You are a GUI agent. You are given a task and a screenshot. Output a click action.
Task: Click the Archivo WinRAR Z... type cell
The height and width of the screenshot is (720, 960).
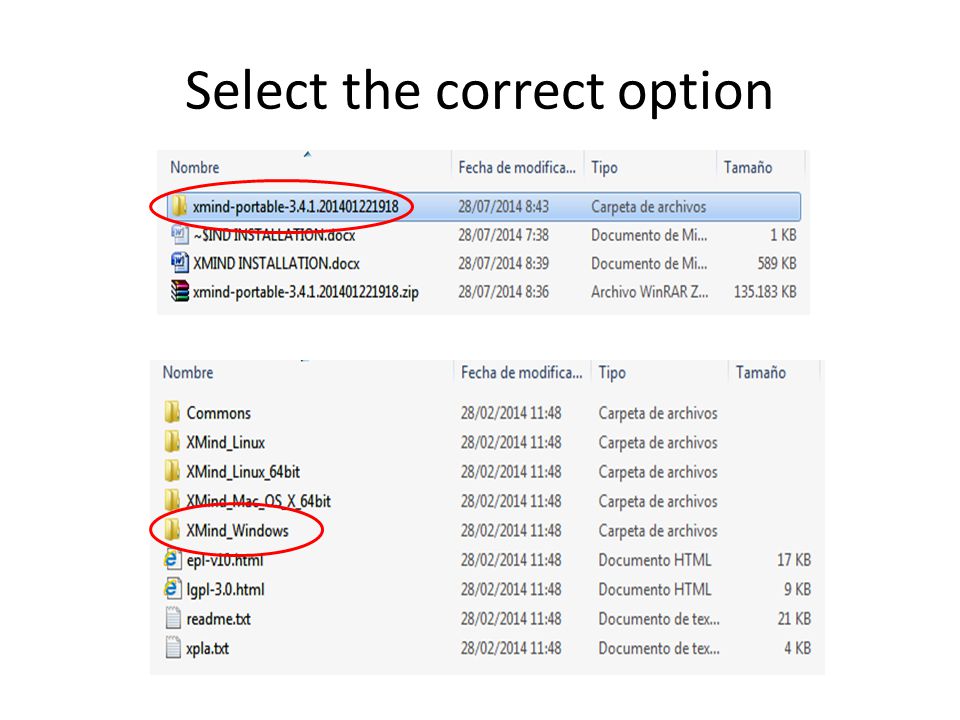(x=650, y=291)
